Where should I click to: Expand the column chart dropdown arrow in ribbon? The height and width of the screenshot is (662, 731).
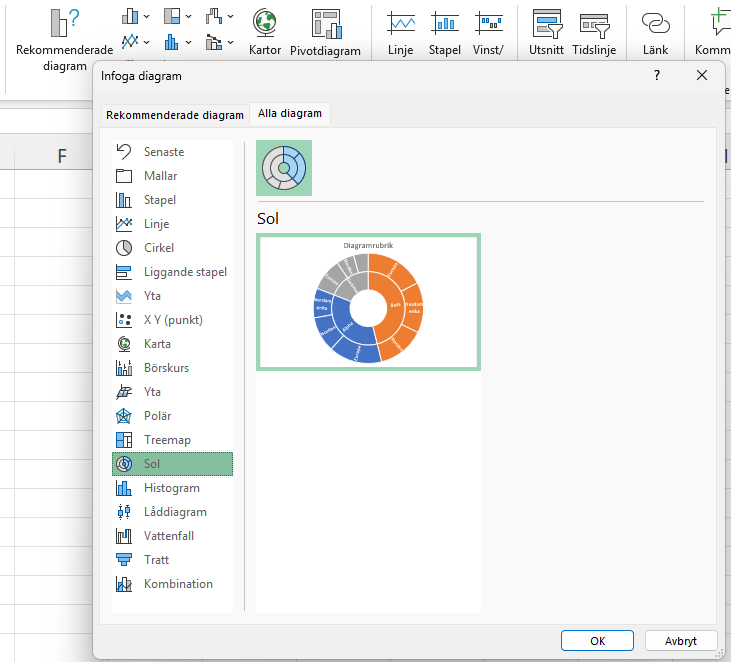pyautogui.click(x=147, y=17)
